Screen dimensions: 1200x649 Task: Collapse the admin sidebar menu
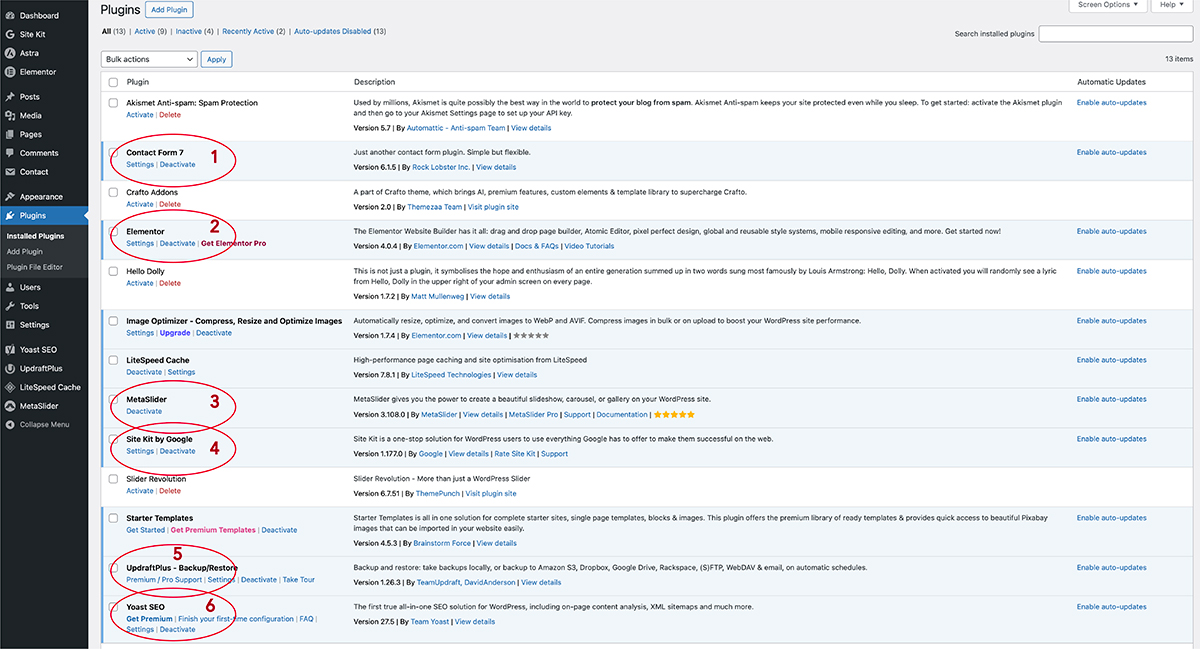tap(38, 424)
